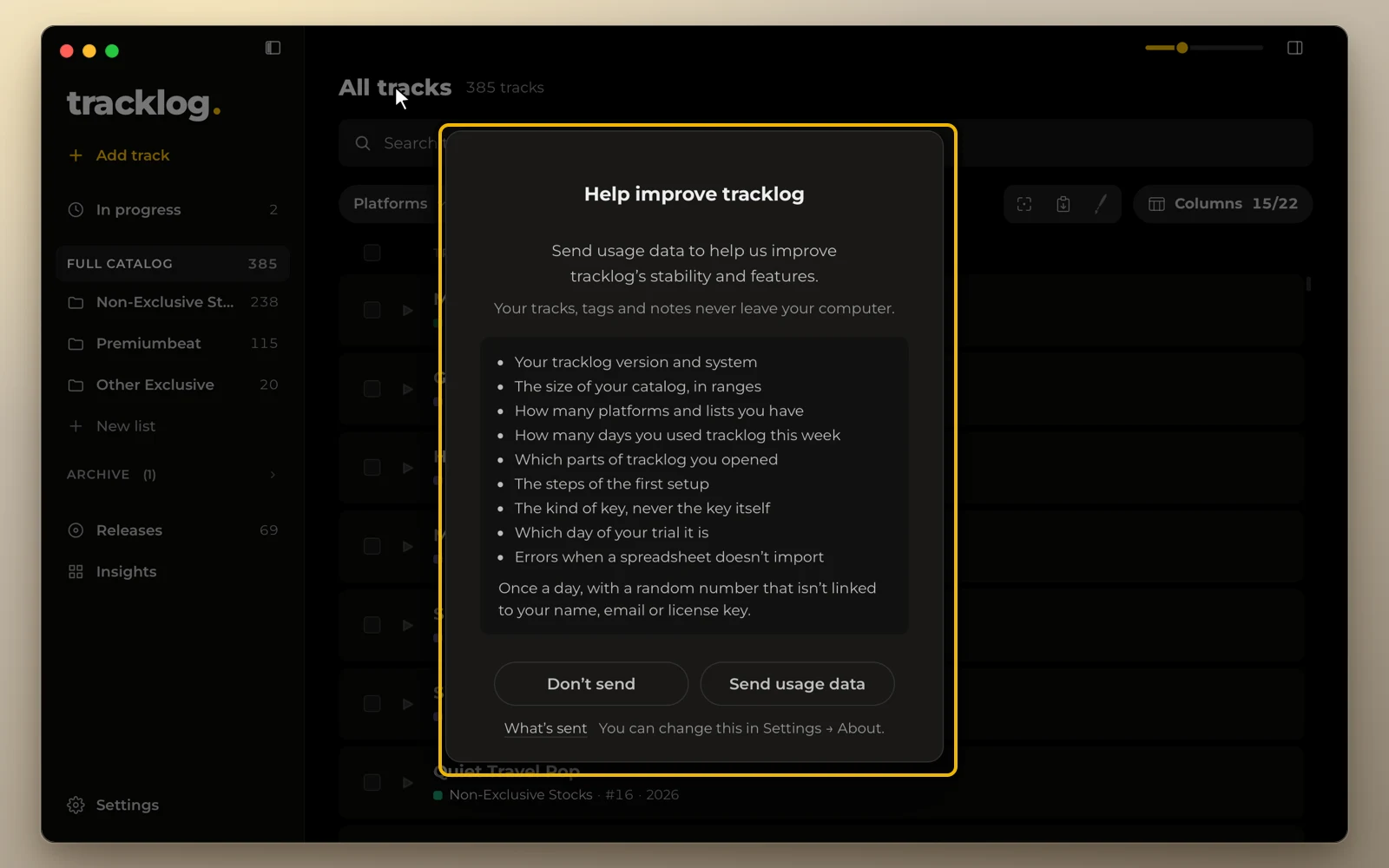The width and height of the screenshot is (1389, 868).
Task: Click the Don't send button
Action: pos(591,684)
